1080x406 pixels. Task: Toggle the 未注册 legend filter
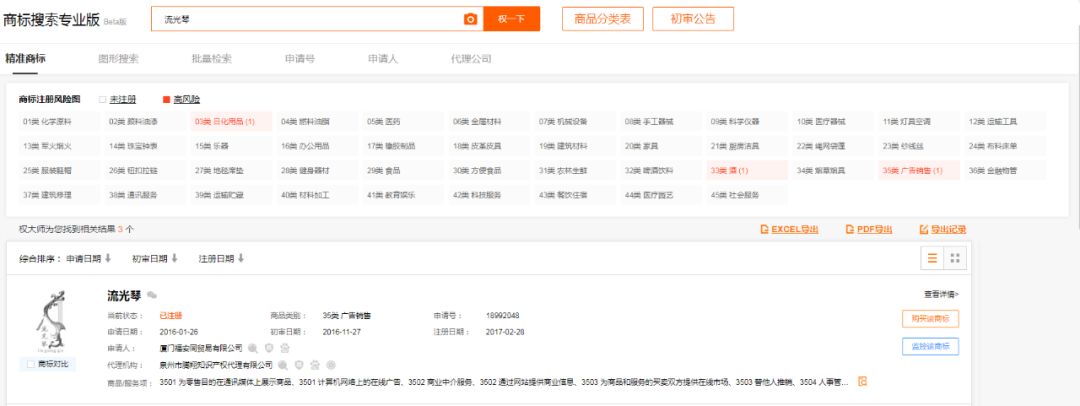click(102, 100)
